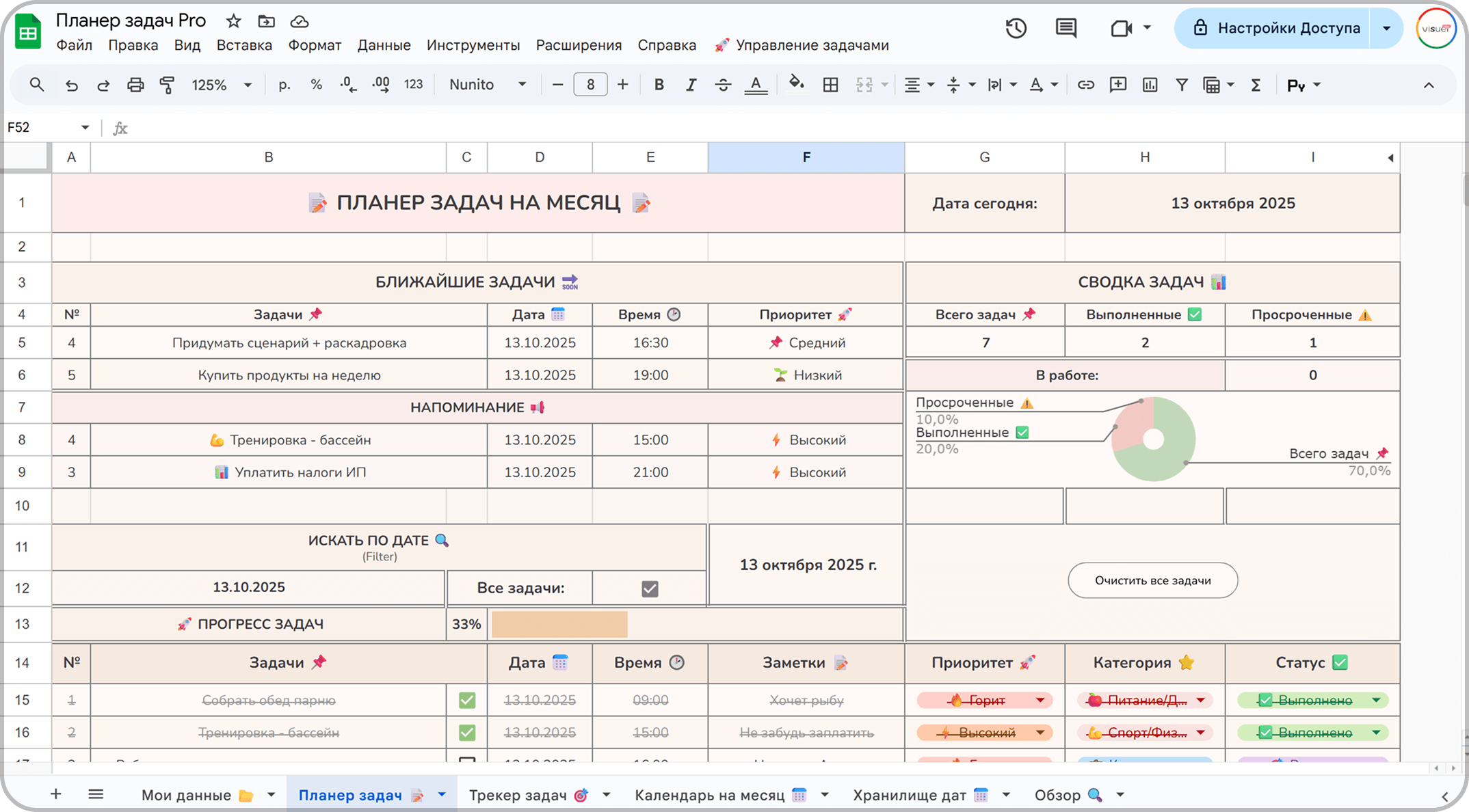Click the fill color bucket icon
Viewport: 1469px width, 812px height.
coord(795,84)
